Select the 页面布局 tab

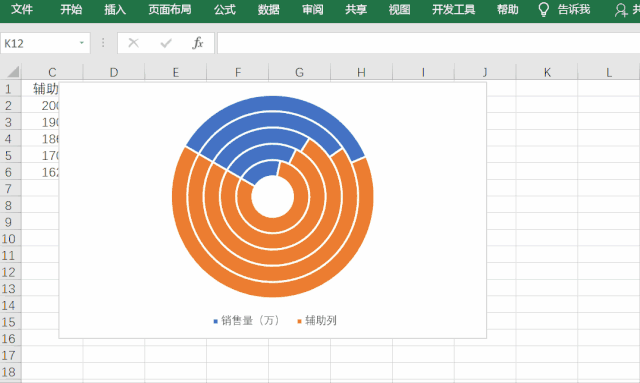[x=170, y=9]
